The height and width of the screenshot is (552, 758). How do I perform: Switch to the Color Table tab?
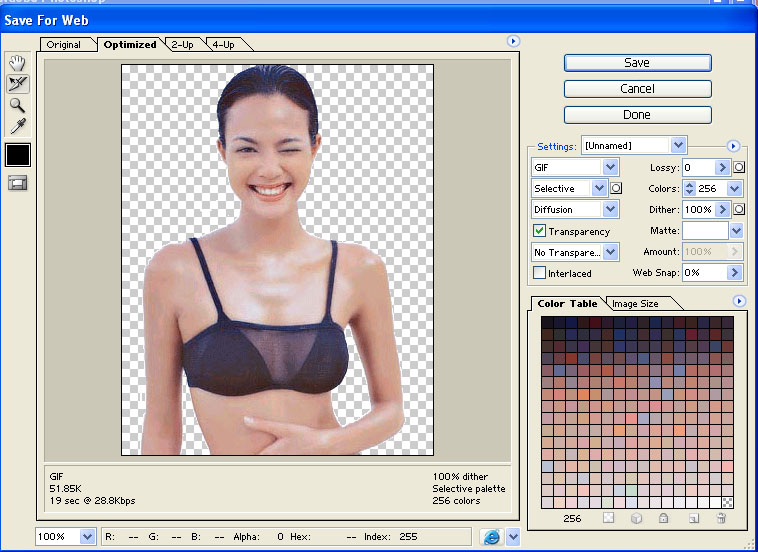click(567, 304)
